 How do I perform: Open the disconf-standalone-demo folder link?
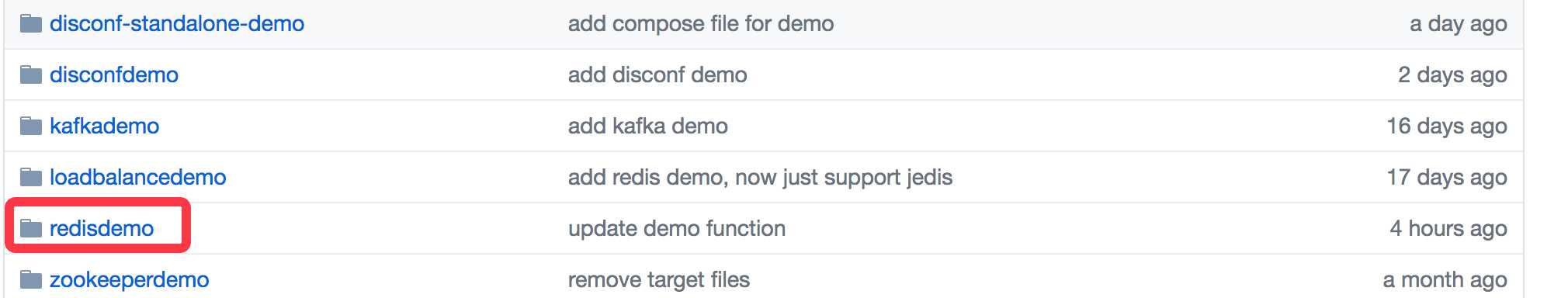click(x=177, y=24)
